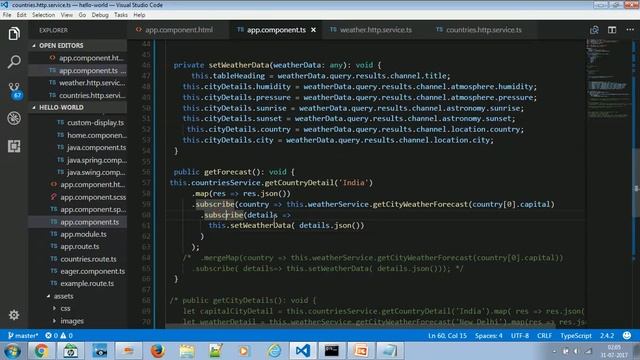Open the Edit menu
The height and width of the screenshot is (360, 640).
[x=22, y=15]
